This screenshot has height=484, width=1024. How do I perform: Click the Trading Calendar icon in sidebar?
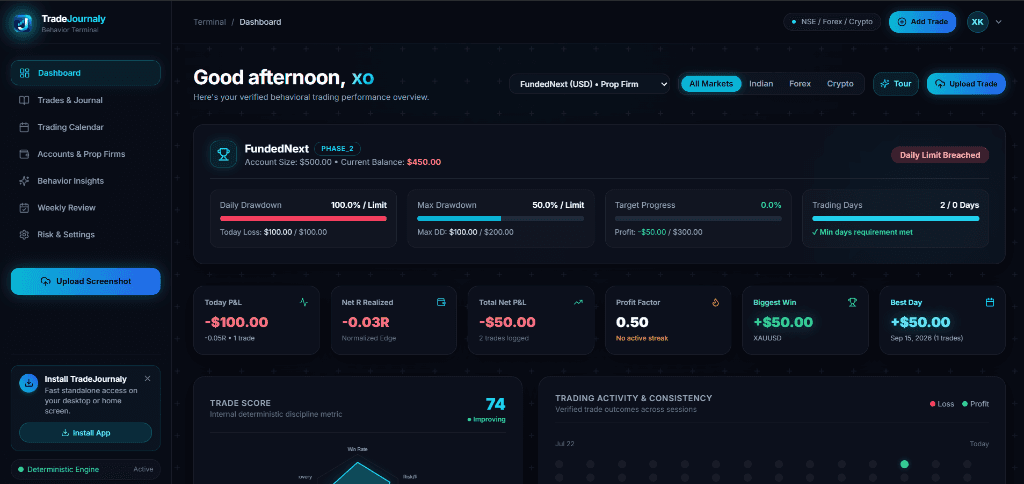(x=24, y=127)
